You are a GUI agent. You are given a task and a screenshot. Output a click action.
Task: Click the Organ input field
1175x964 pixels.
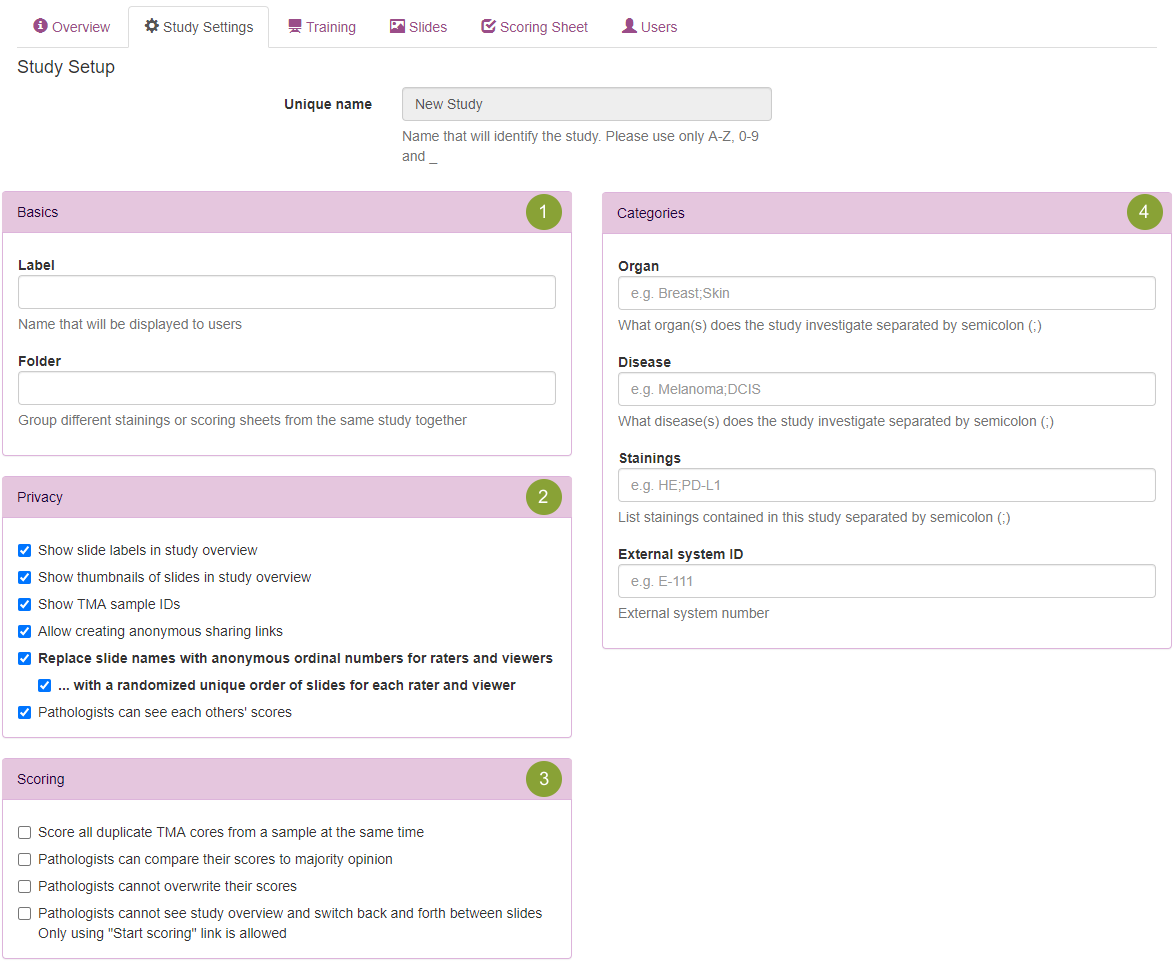(x=886, y=293)
